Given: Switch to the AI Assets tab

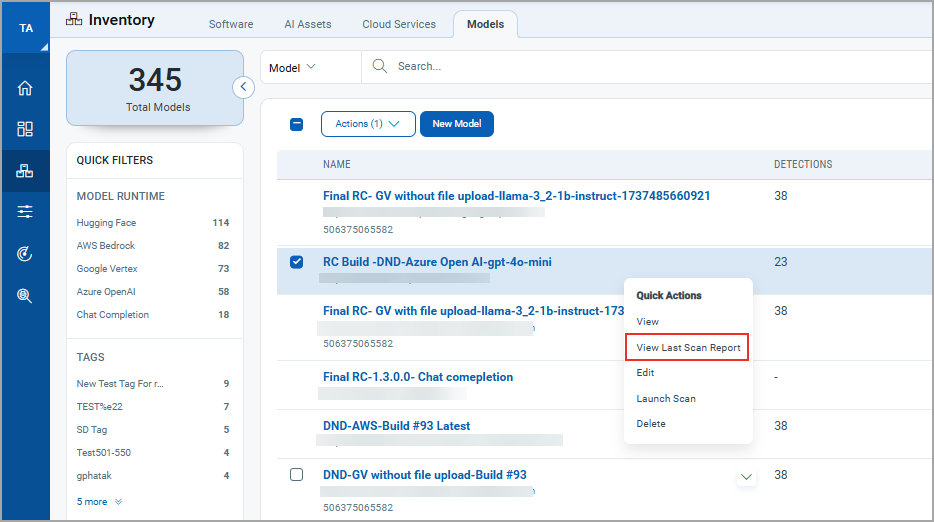Looking at the screenshot, I should point(308,24).
